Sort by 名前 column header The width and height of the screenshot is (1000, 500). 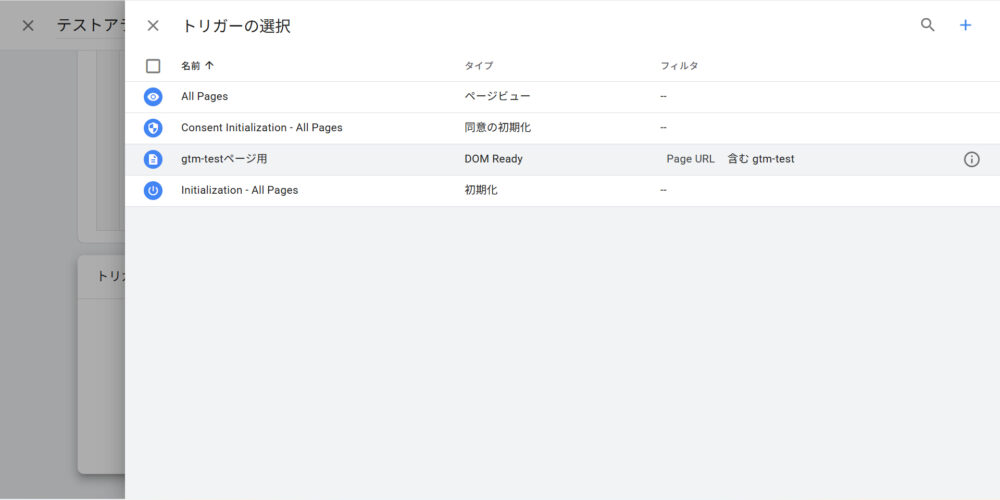[190, 66]
